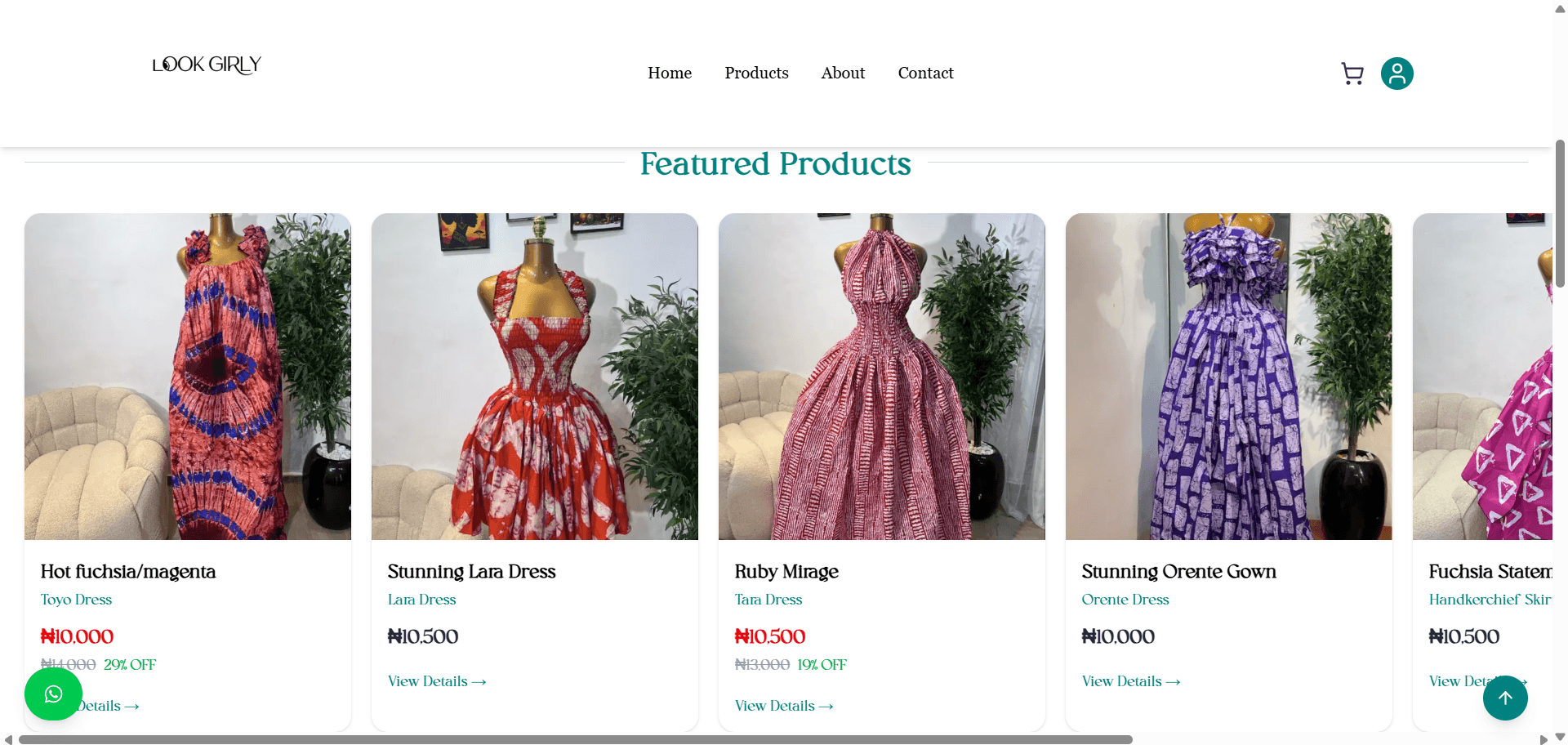This screenshot has width=1568, height=745.
Task: Open Fuchsia Statement product photo
Action: click(1482, 377)
